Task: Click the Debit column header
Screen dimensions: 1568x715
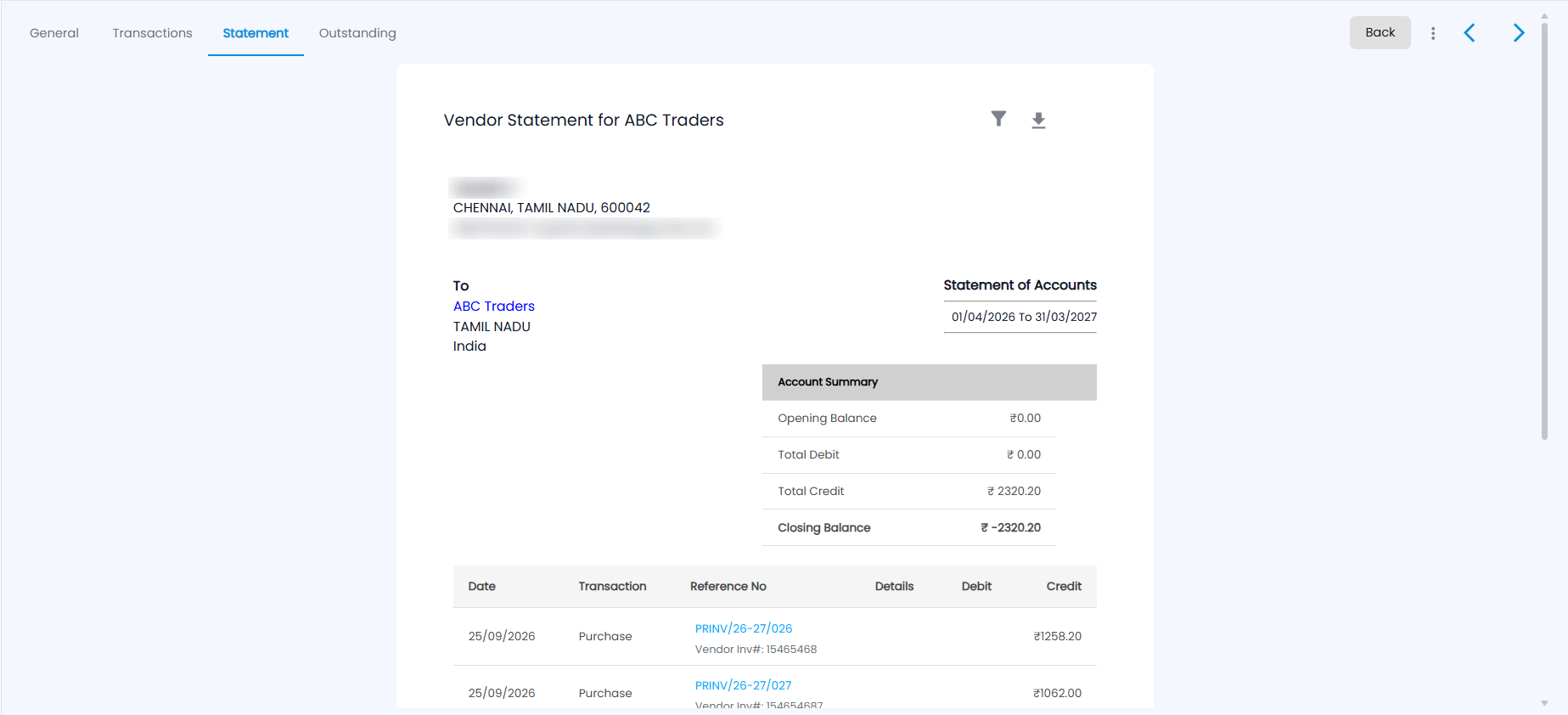Action: click(x=976, y=586)
